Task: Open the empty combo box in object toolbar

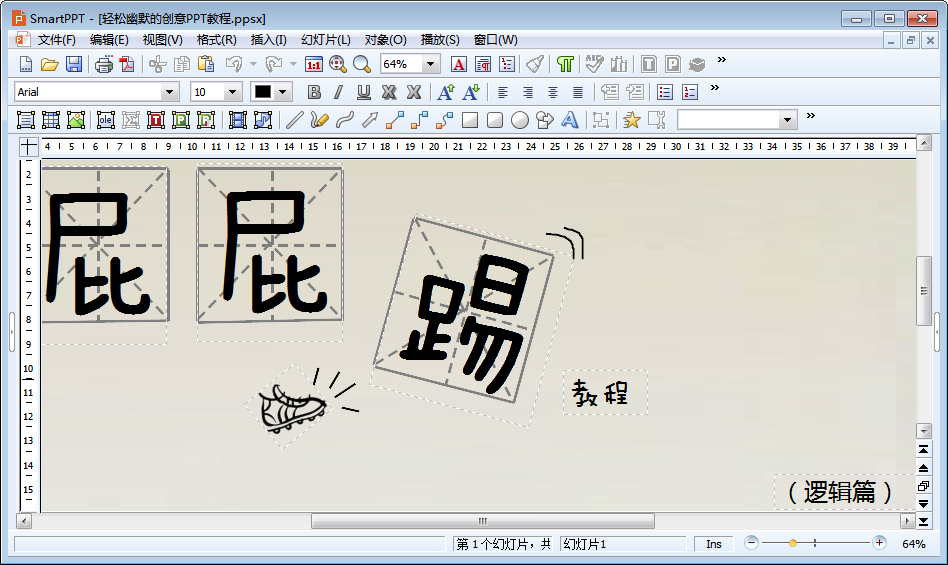Action: (787, 120)
